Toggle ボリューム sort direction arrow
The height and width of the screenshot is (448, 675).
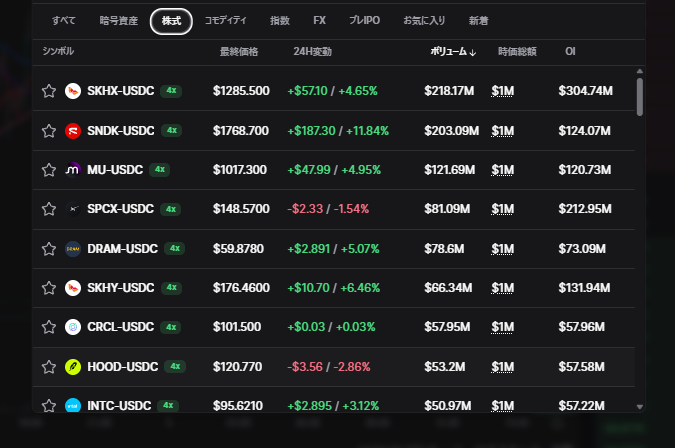[473, 53]
